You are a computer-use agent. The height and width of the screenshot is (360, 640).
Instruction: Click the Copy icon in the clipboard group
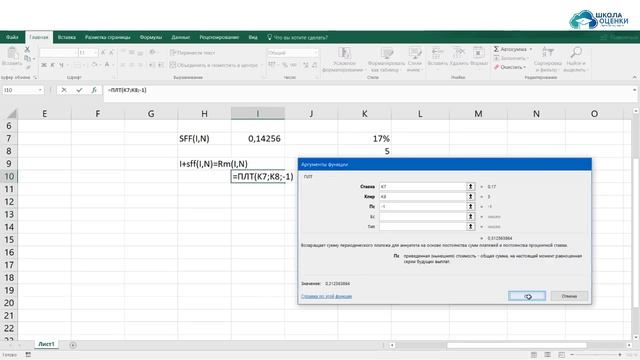(27, 58)
